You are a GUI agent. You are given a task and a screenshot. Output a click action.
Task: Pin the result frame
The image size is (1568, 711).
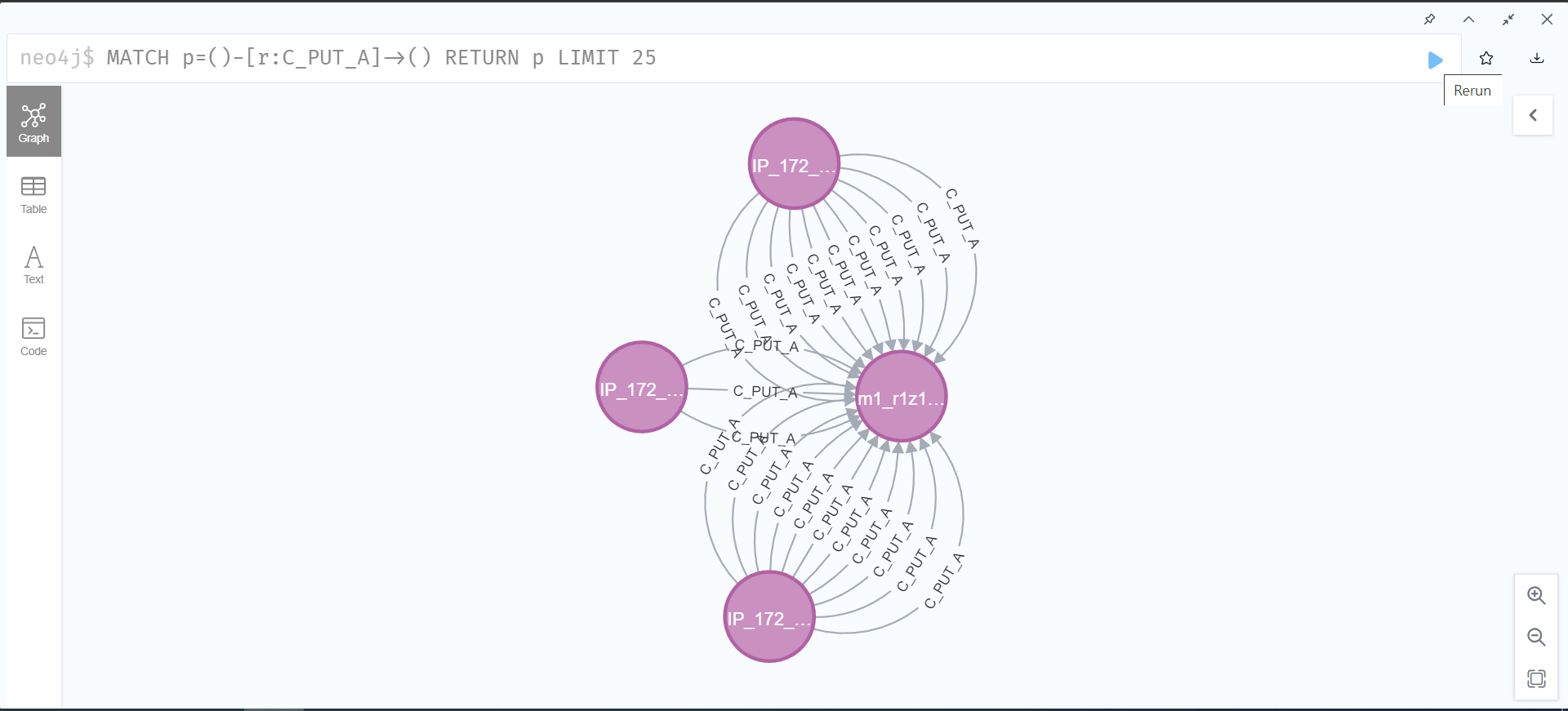[1429, 20]
